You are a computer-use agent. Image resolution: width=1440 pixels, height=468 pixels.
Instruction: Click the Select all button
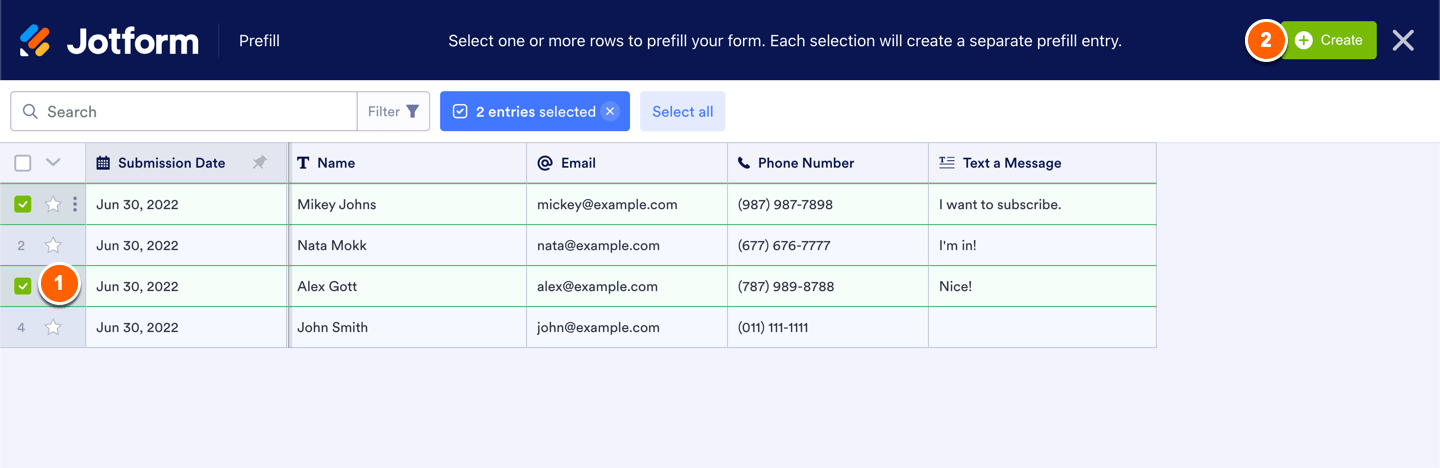click(682, 112)
